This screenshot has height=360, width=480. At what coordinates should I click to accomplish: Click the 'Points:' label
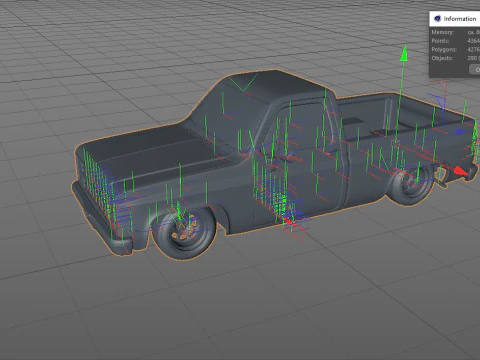click(440, 41)
